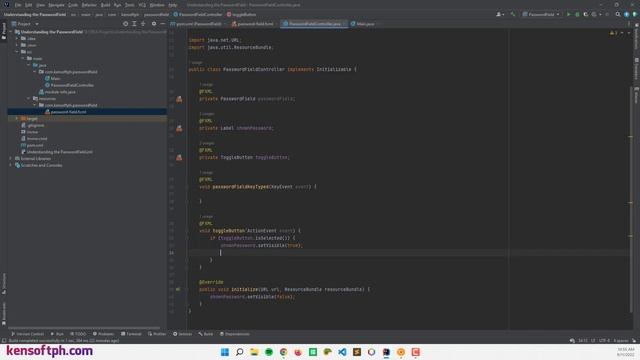Open Windows taskbar Search
Image resolution: width=640 pixels, height=360 pixels.
pyautogui.click(x=240, y=352)
